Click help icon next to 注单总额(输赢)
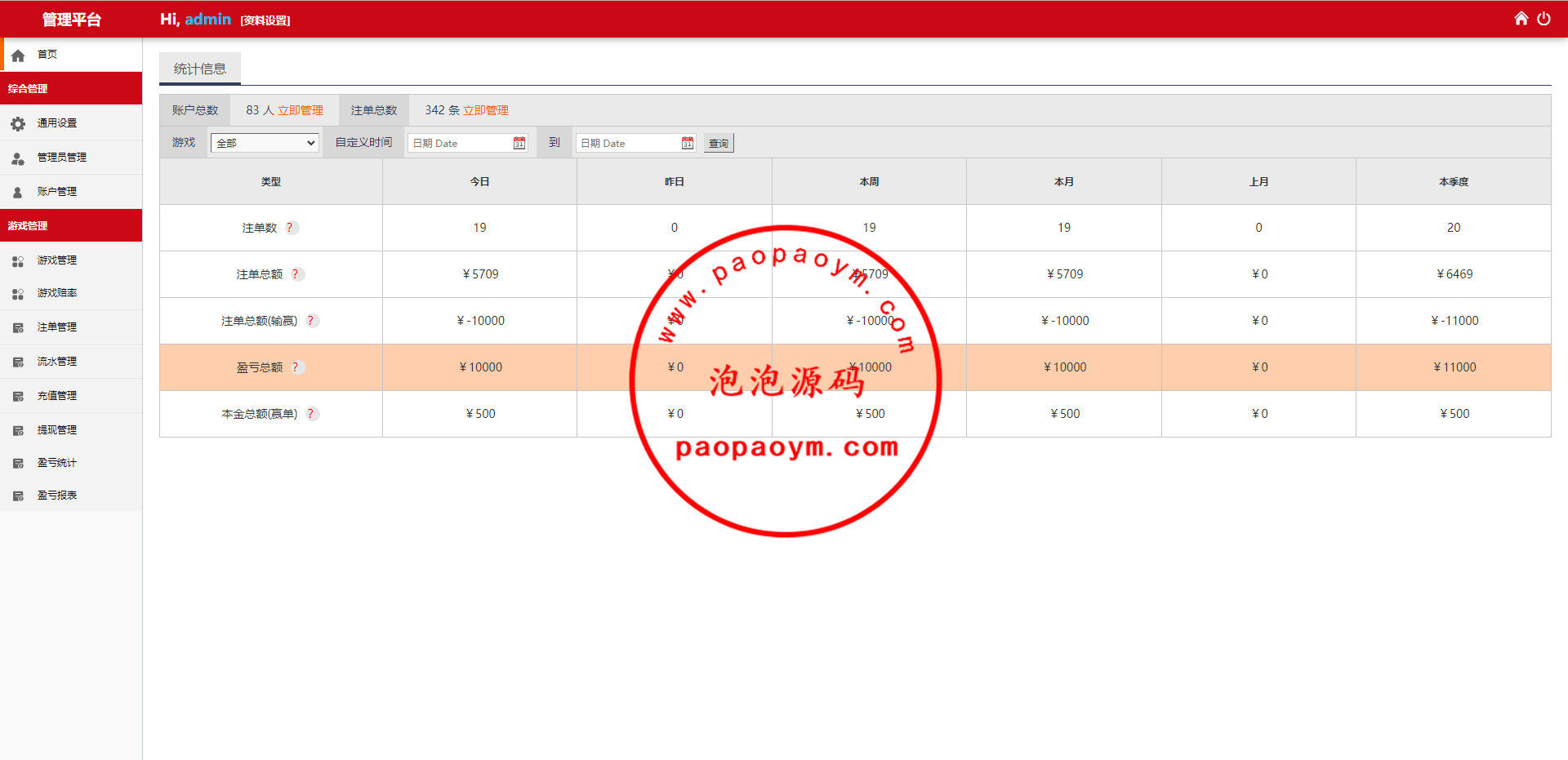1568x760 pixels. (x=312, y=321)
